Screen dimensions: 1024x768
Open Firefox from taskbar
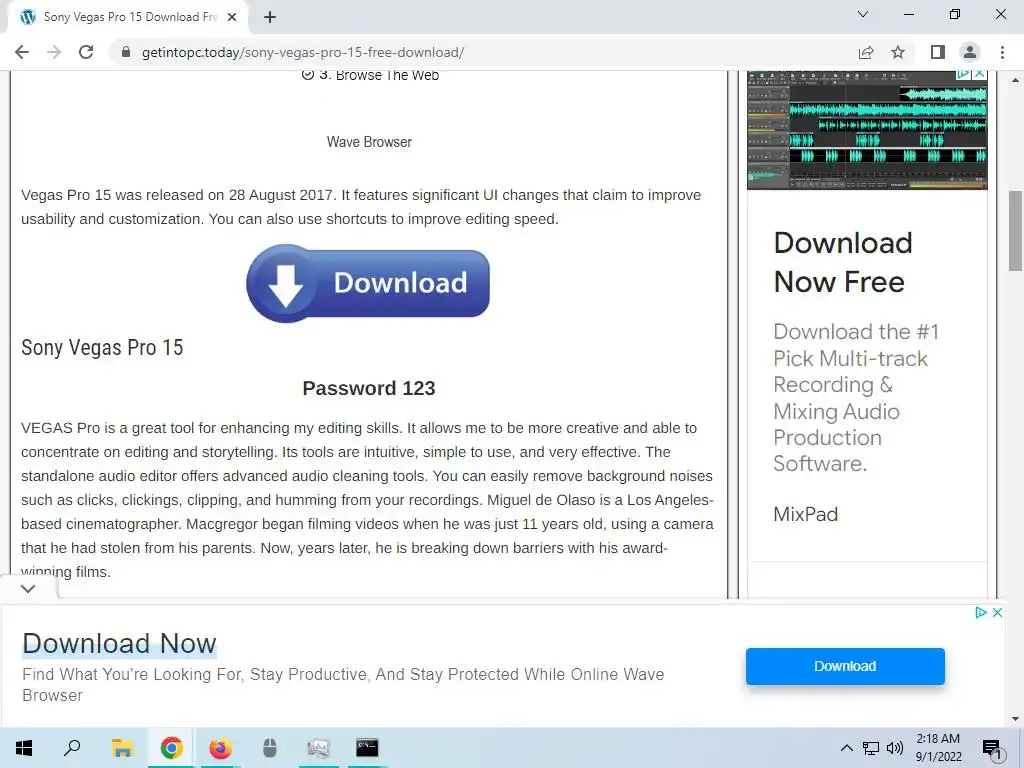click(x=220, y=748)
